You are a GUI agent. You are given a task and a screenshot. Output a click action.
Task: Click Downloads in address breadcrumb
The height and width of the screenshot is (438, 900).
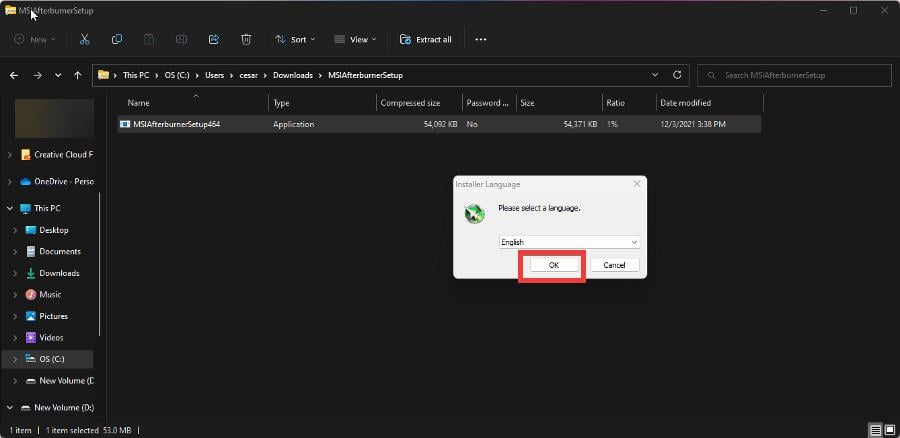point(293,75)
